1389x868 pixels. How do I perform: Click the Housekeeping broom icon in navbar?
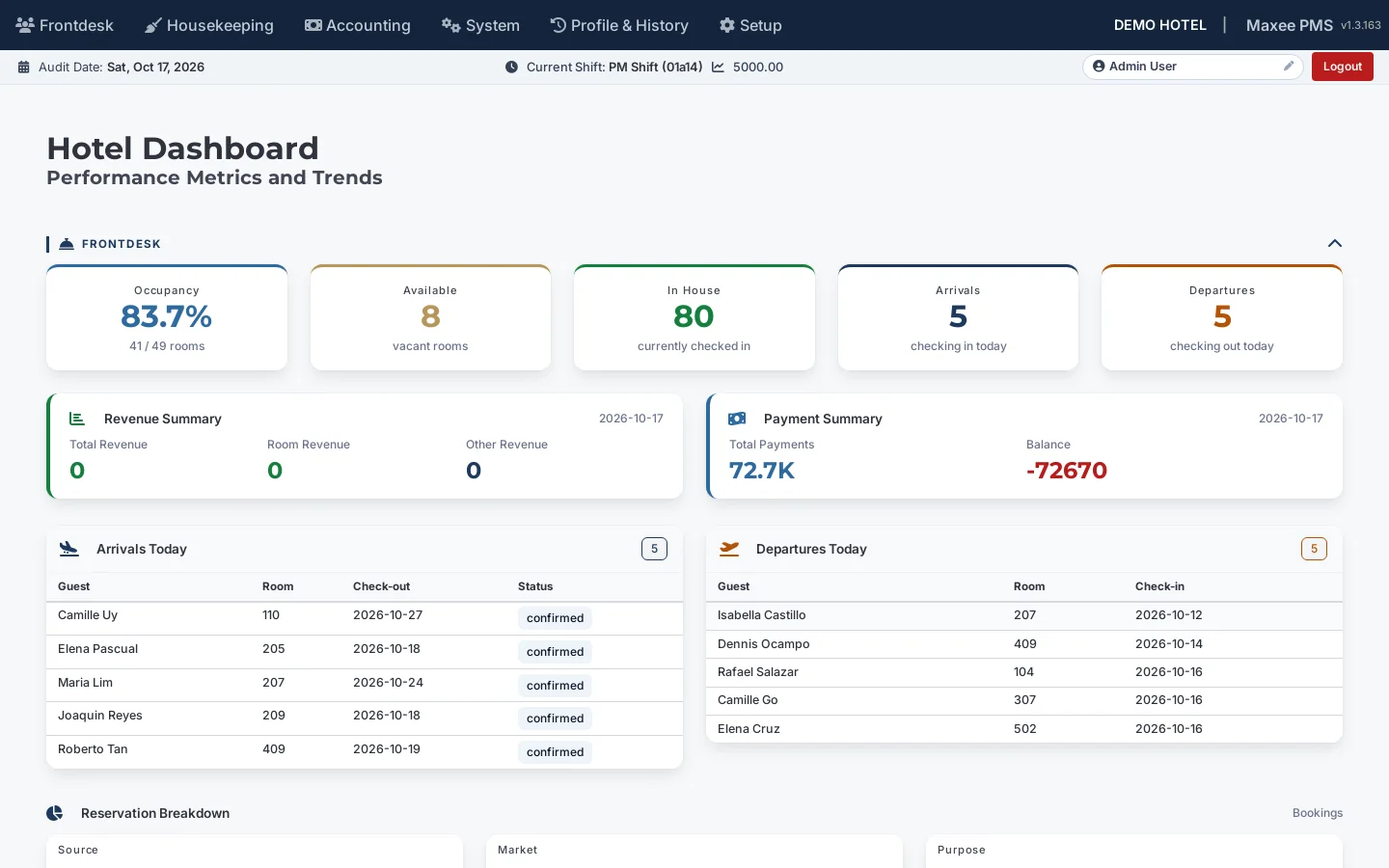[153, 25]
